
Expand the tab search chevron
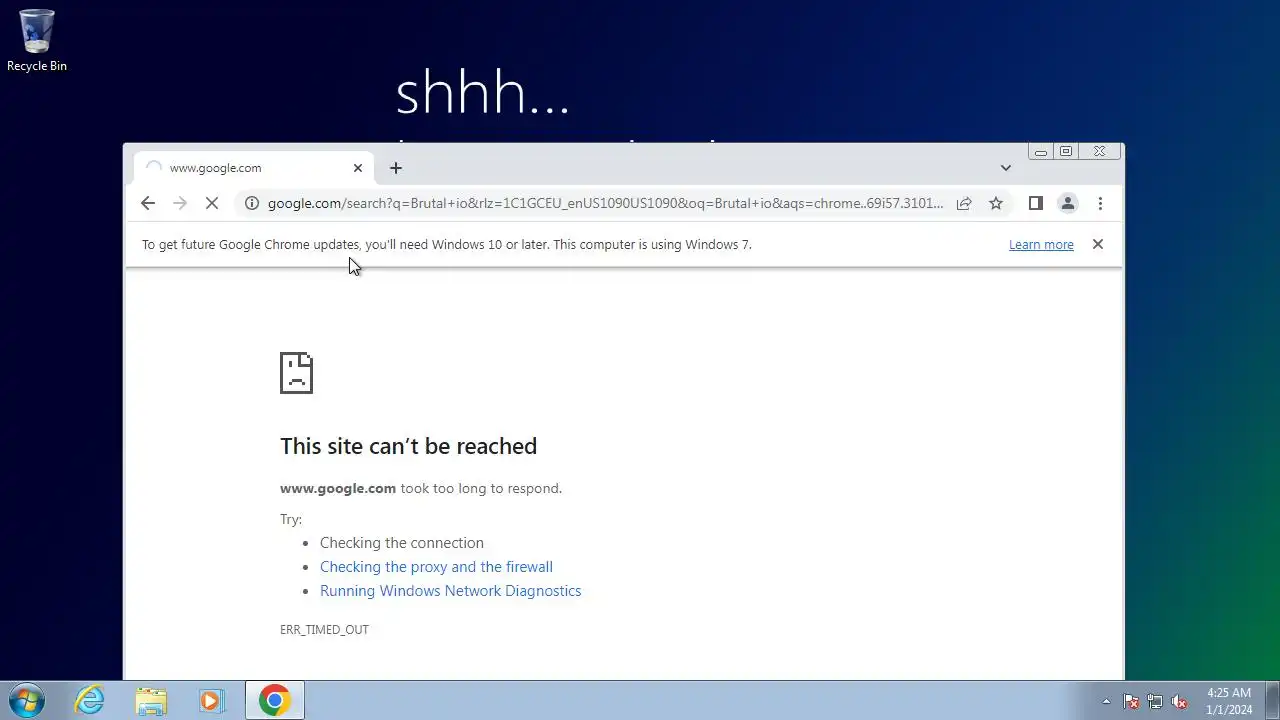point(1006,168)
